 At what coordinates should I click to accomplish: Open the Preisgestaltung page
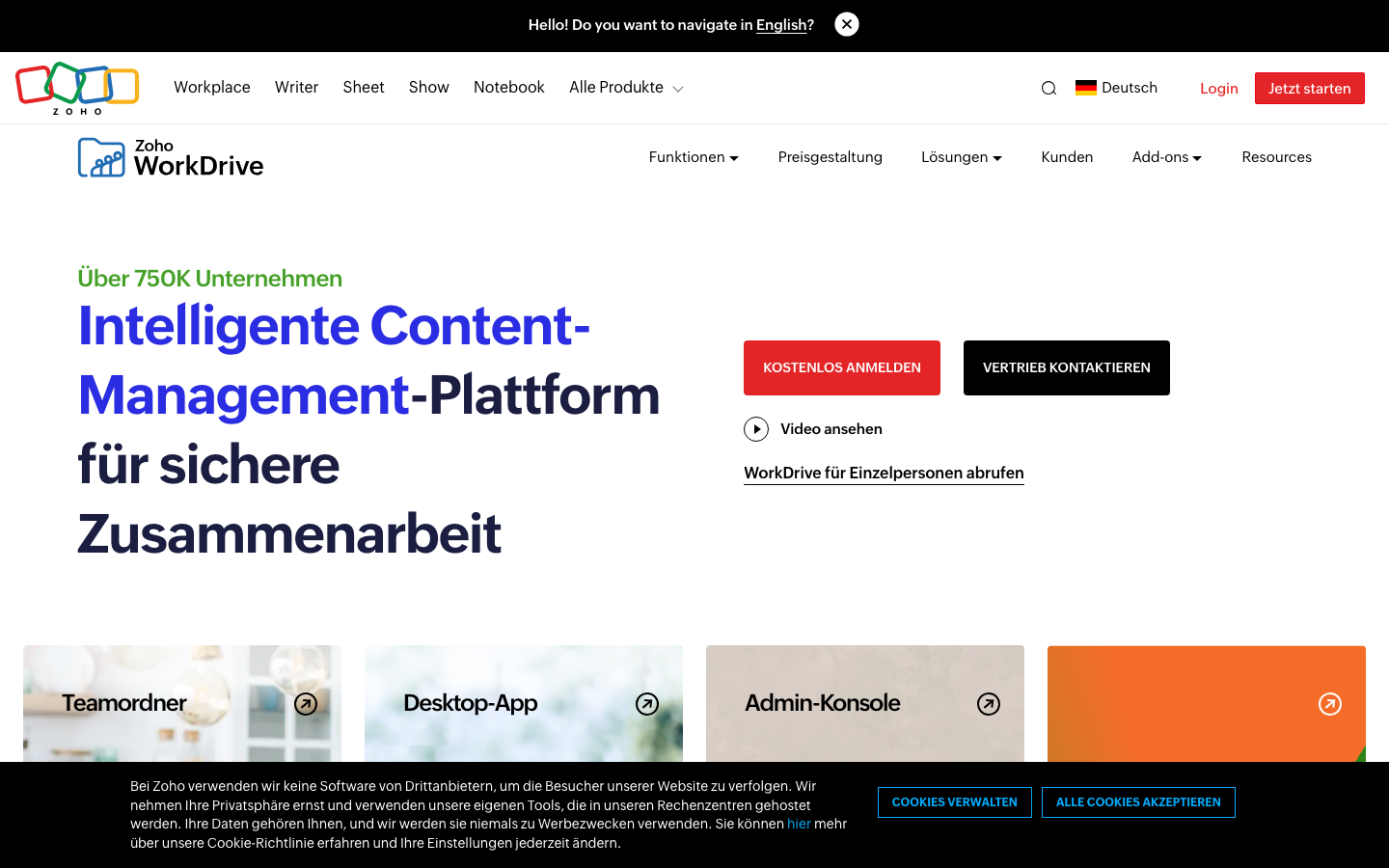(x=831, y=157)
